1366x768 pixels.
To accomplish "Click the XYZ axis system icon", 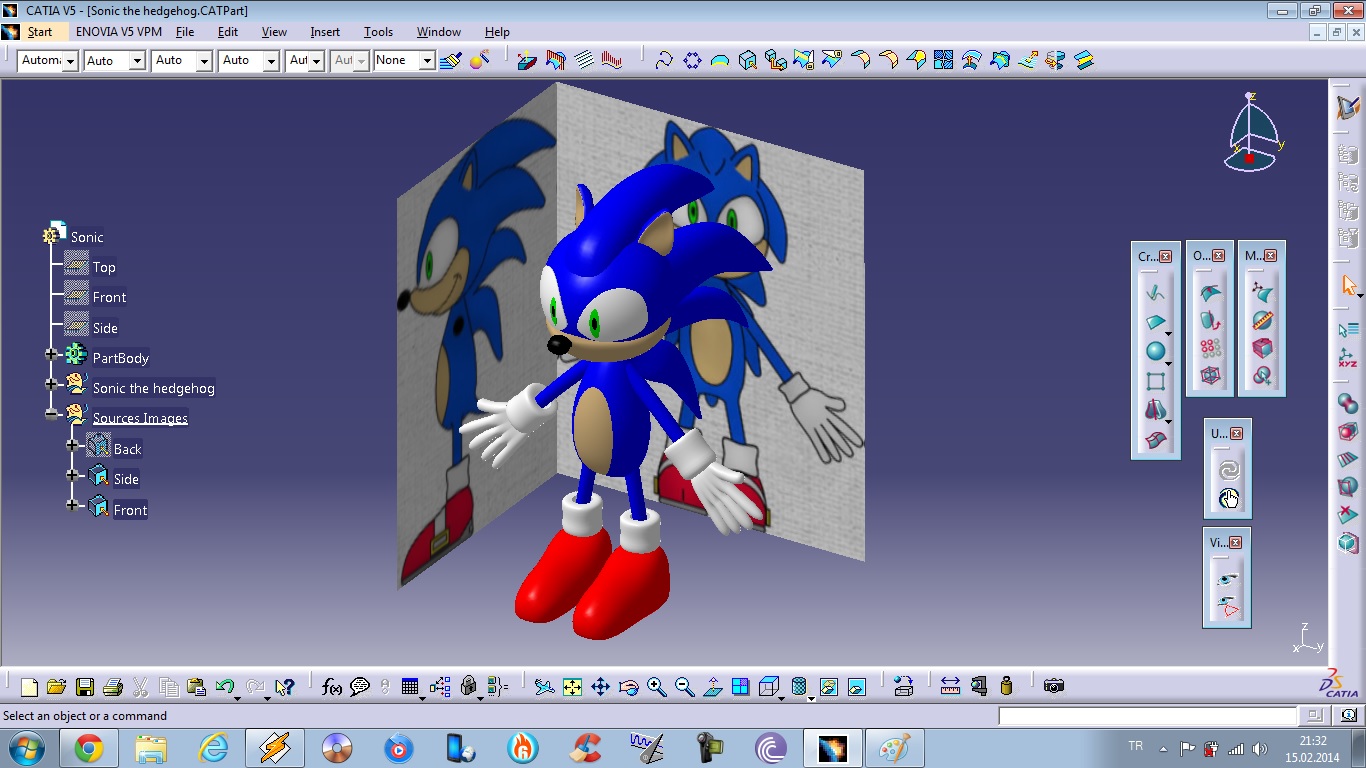I will 1348,359.
